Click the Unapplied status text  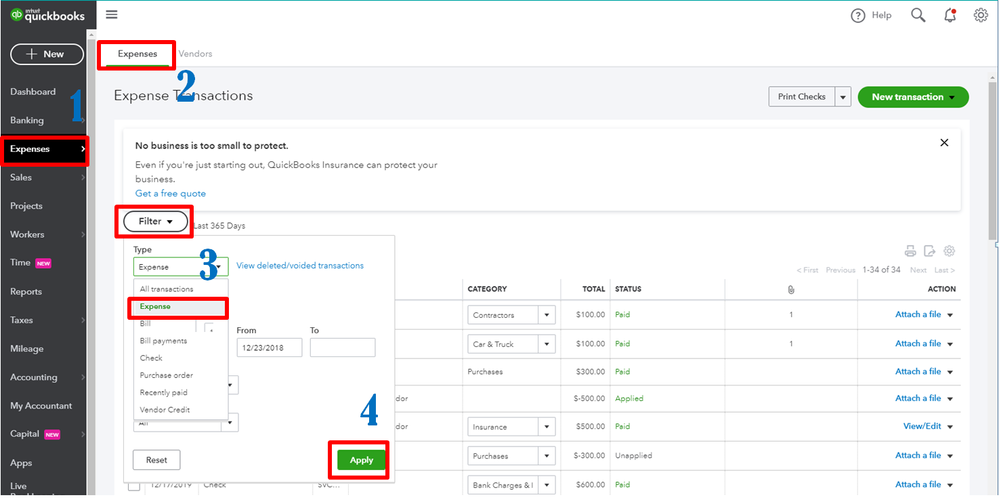coord(633,456)
